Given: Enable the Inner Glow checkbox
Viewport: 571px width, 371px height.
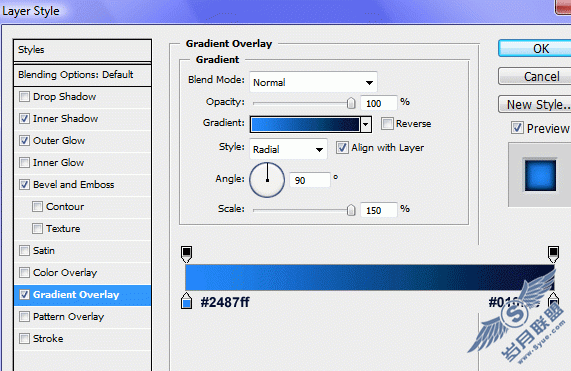Looking at the screenshot, I should [x=24, y=162].
